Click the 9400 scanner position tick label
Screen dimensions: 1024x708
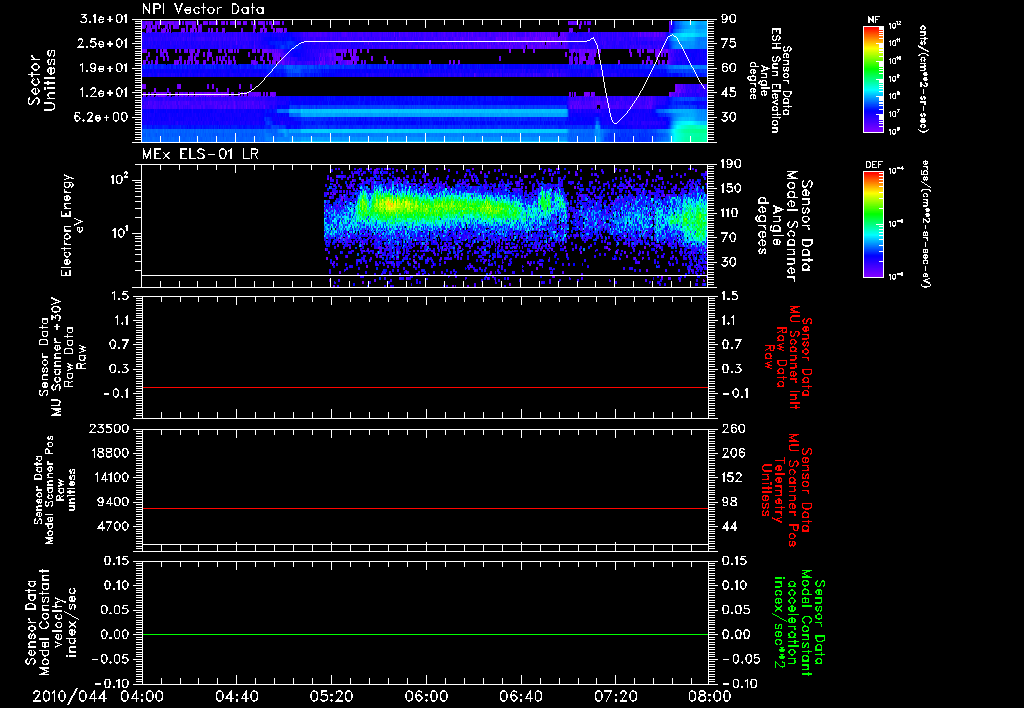pos(114,502)
